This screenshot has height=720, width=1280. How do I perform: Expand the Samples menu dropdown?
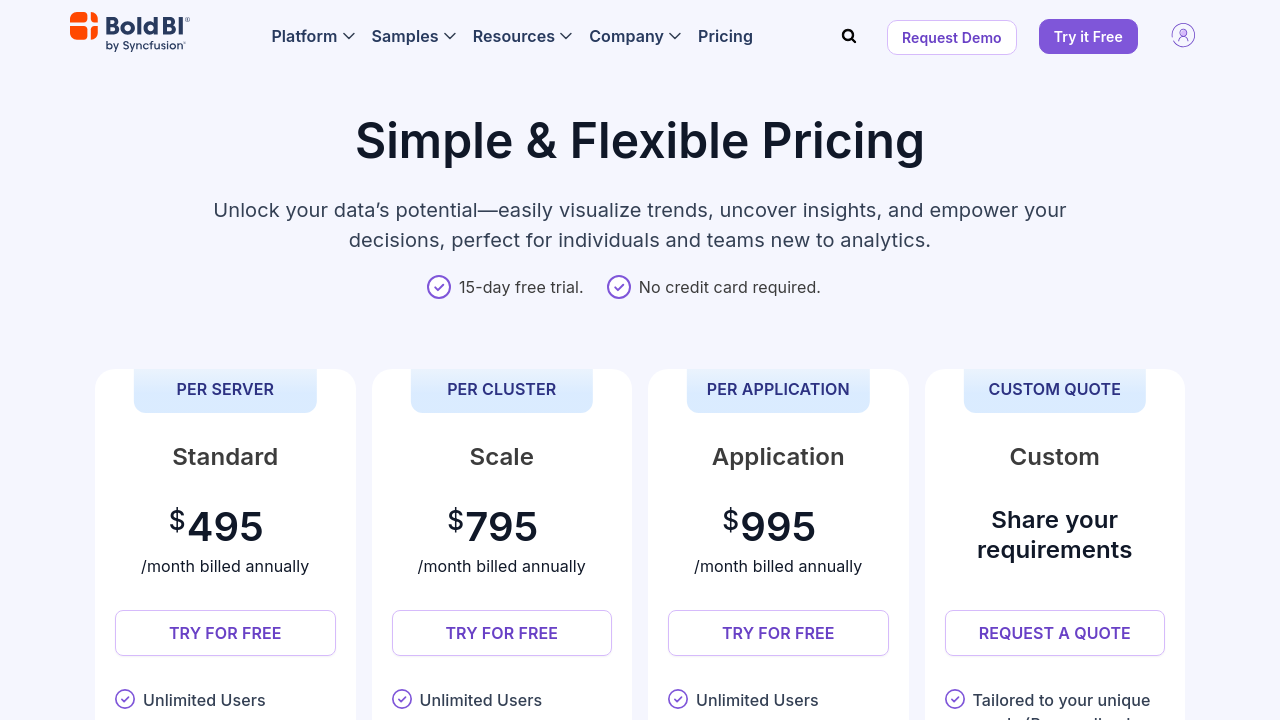point(414,36)
